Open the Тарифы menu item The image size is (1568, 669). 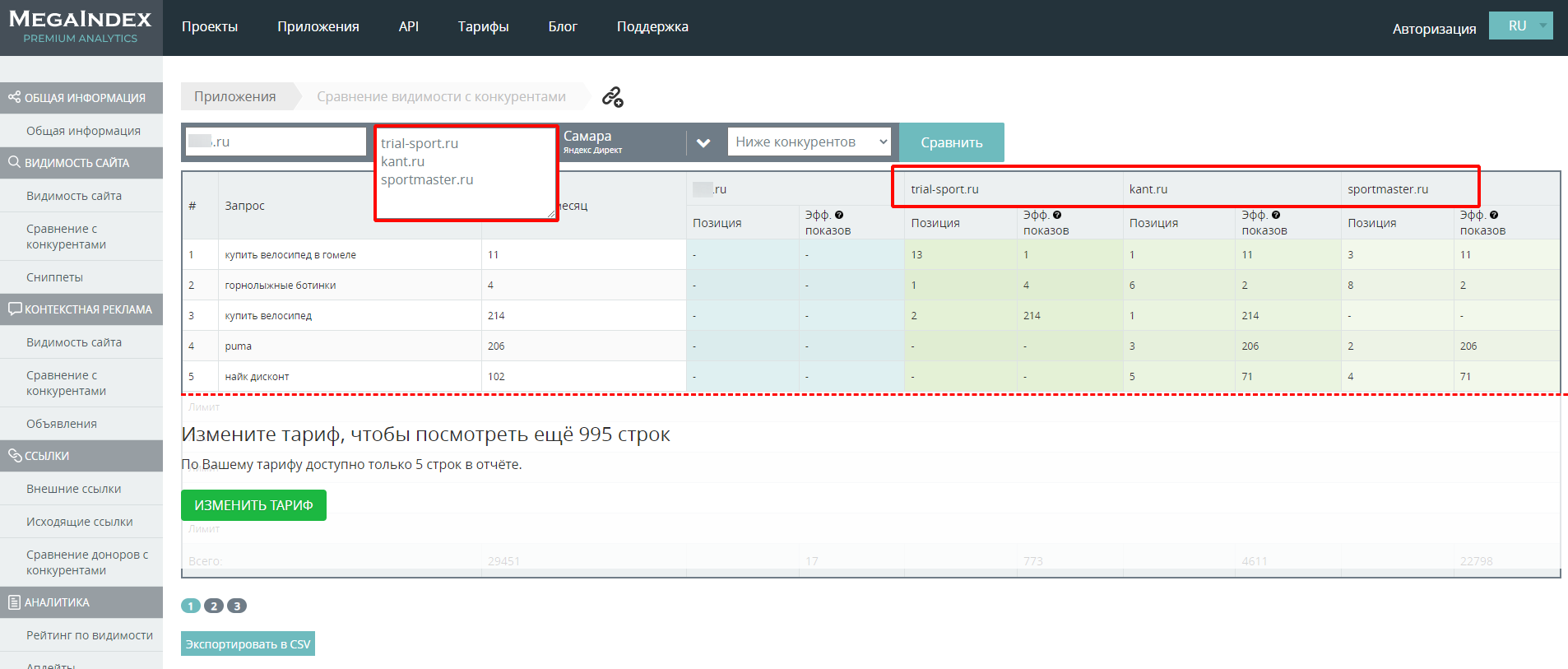(483, 26)
